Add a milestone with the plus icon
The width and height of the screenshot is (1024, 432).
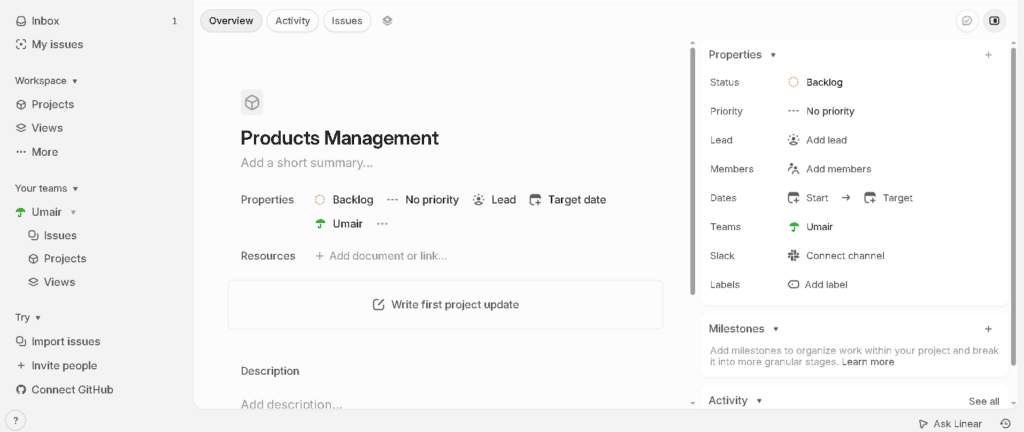point(988,329)
